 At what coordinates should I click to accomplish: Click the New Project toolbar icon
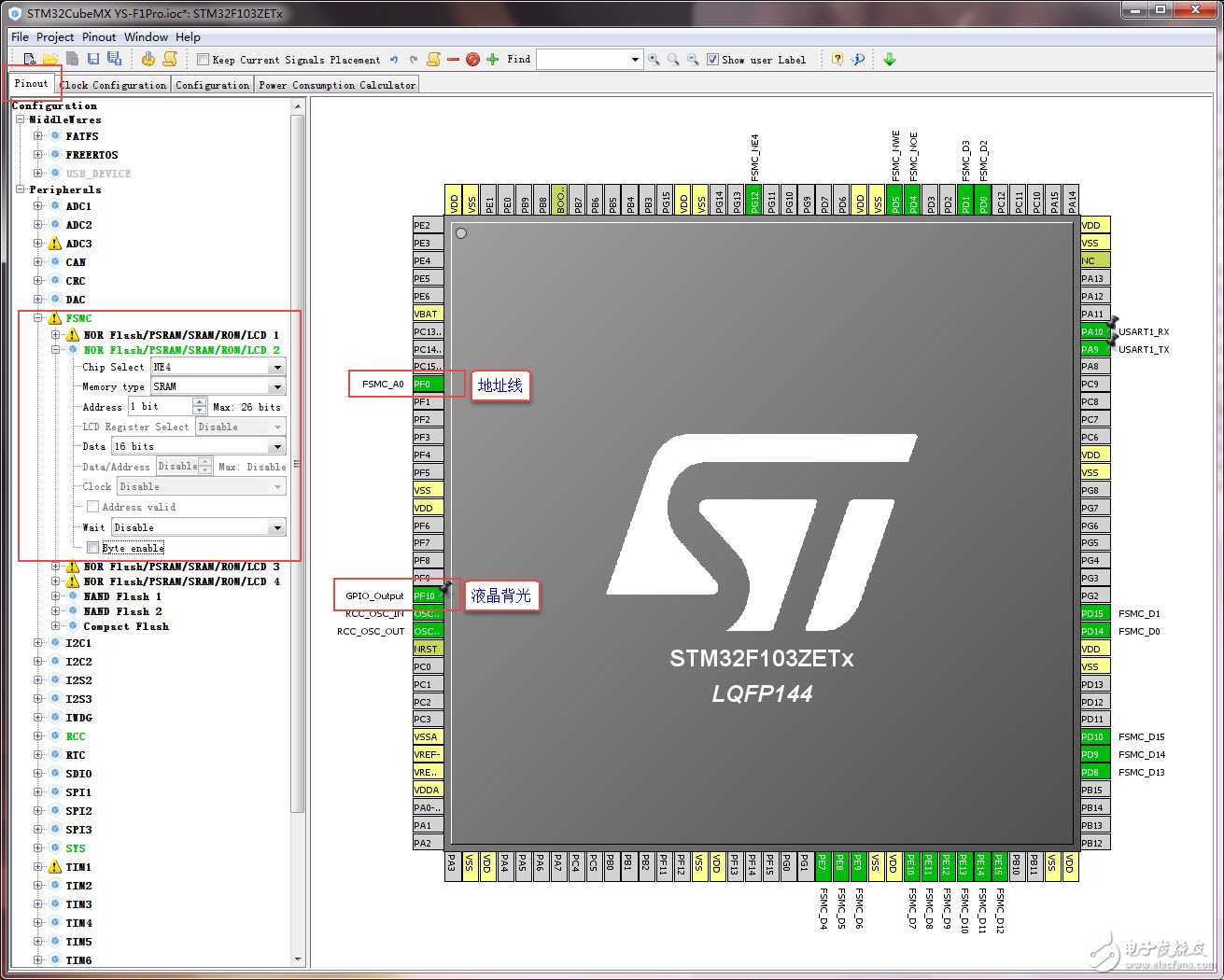tap(30, 60)
